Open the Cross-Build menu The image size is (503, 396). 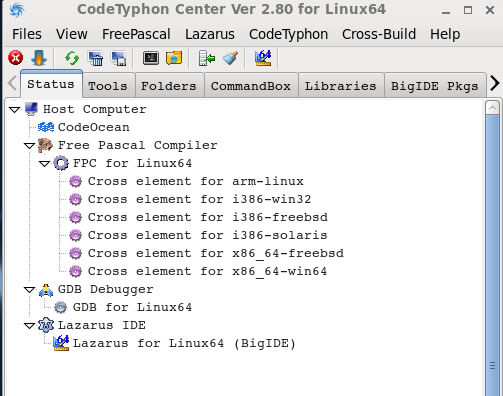[x=379, y=34]
